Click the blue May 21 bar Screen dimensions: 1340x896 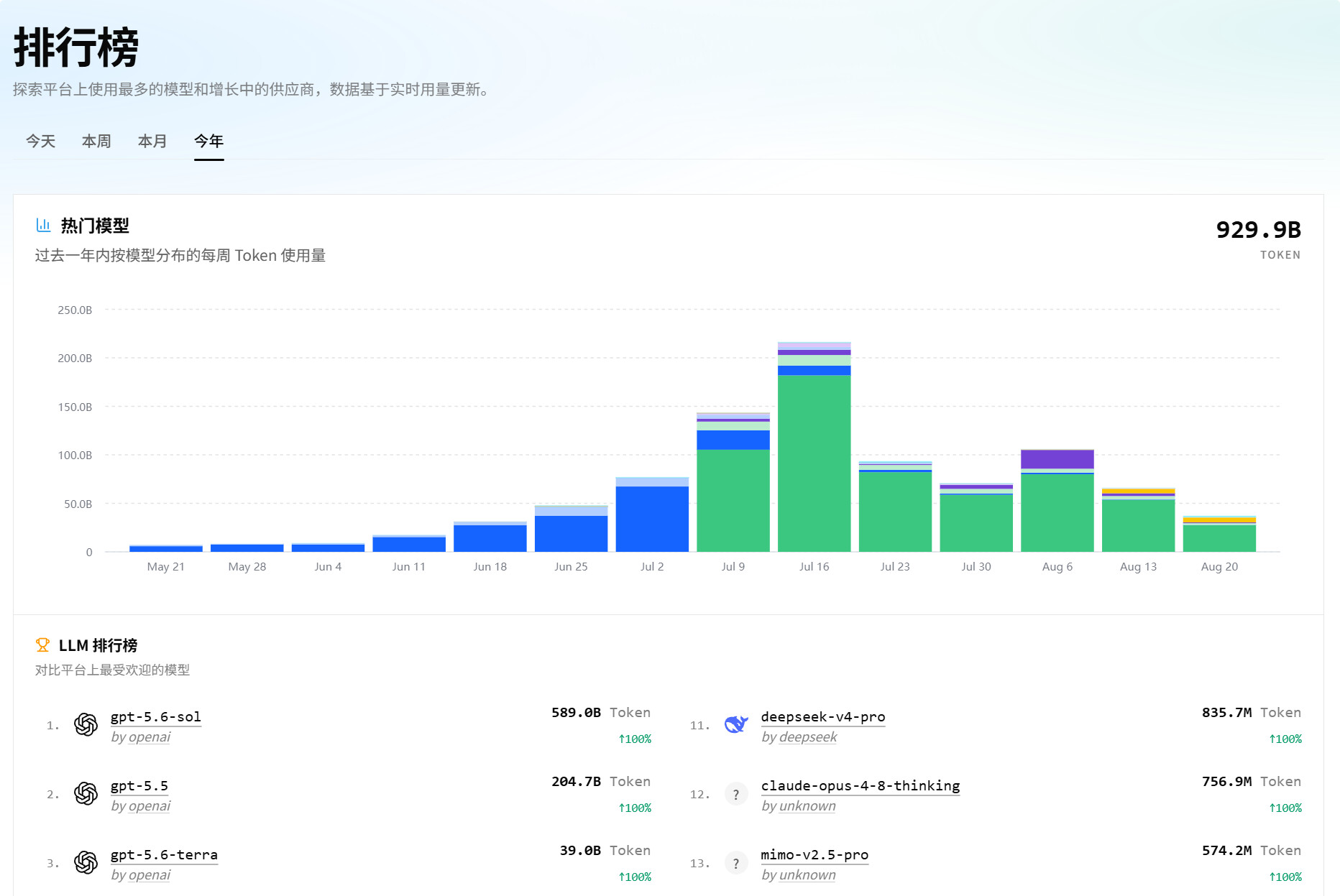click(x=166, y=549)
